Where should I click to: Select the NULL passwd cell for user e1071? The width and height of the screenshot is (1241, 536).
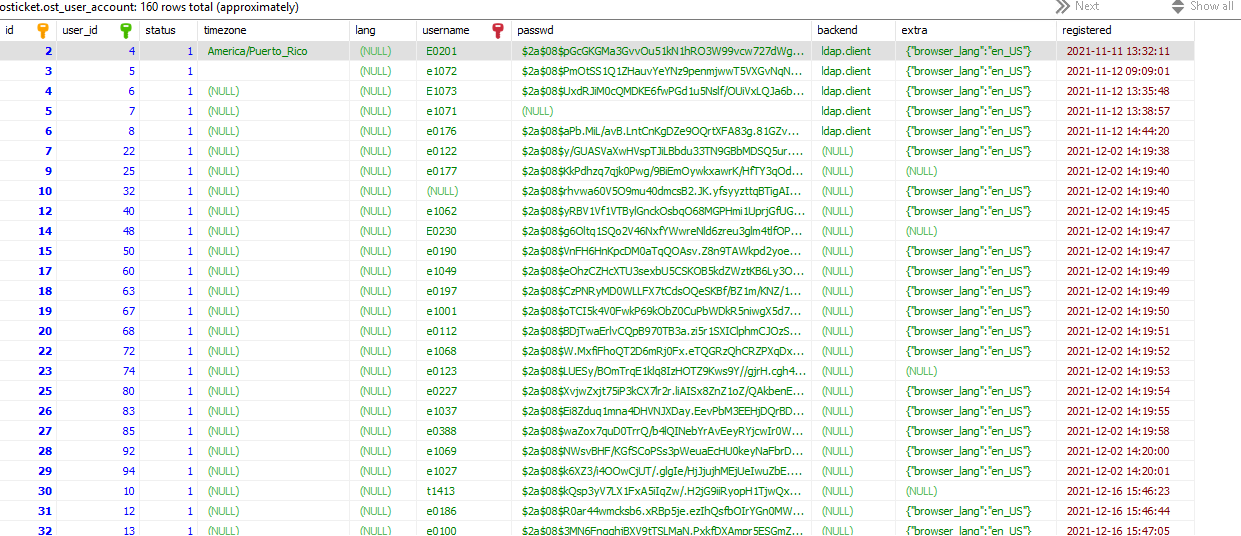(537, 111)
